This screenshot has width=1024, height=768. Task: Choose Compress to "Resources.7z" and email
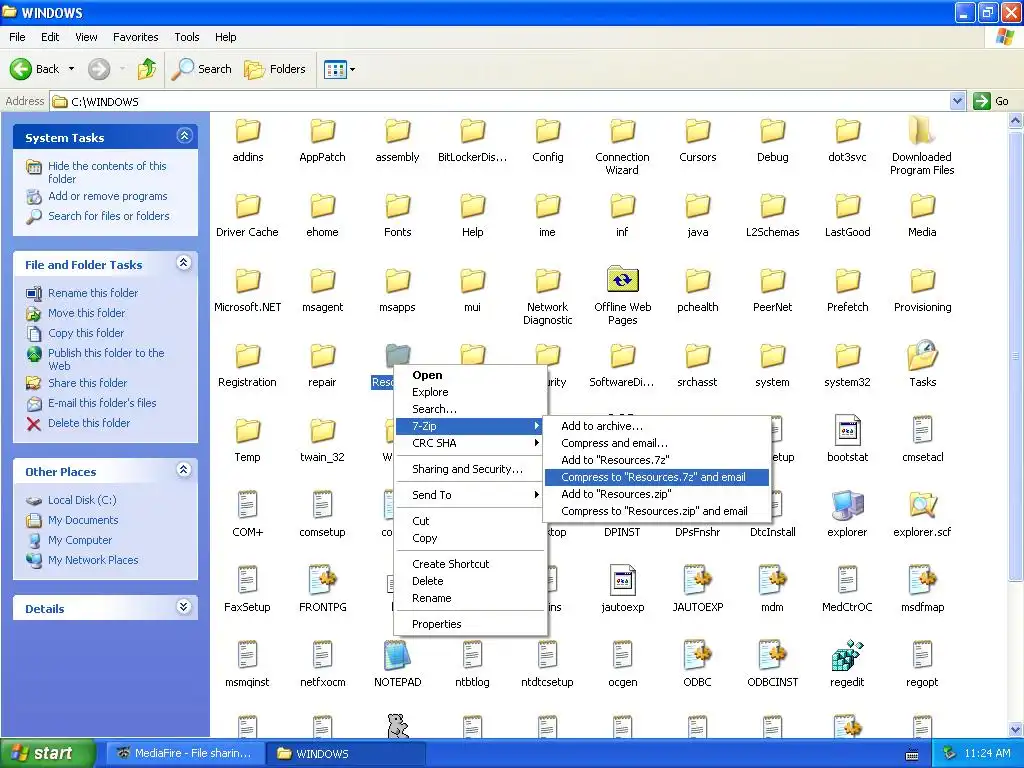point(656,477)
